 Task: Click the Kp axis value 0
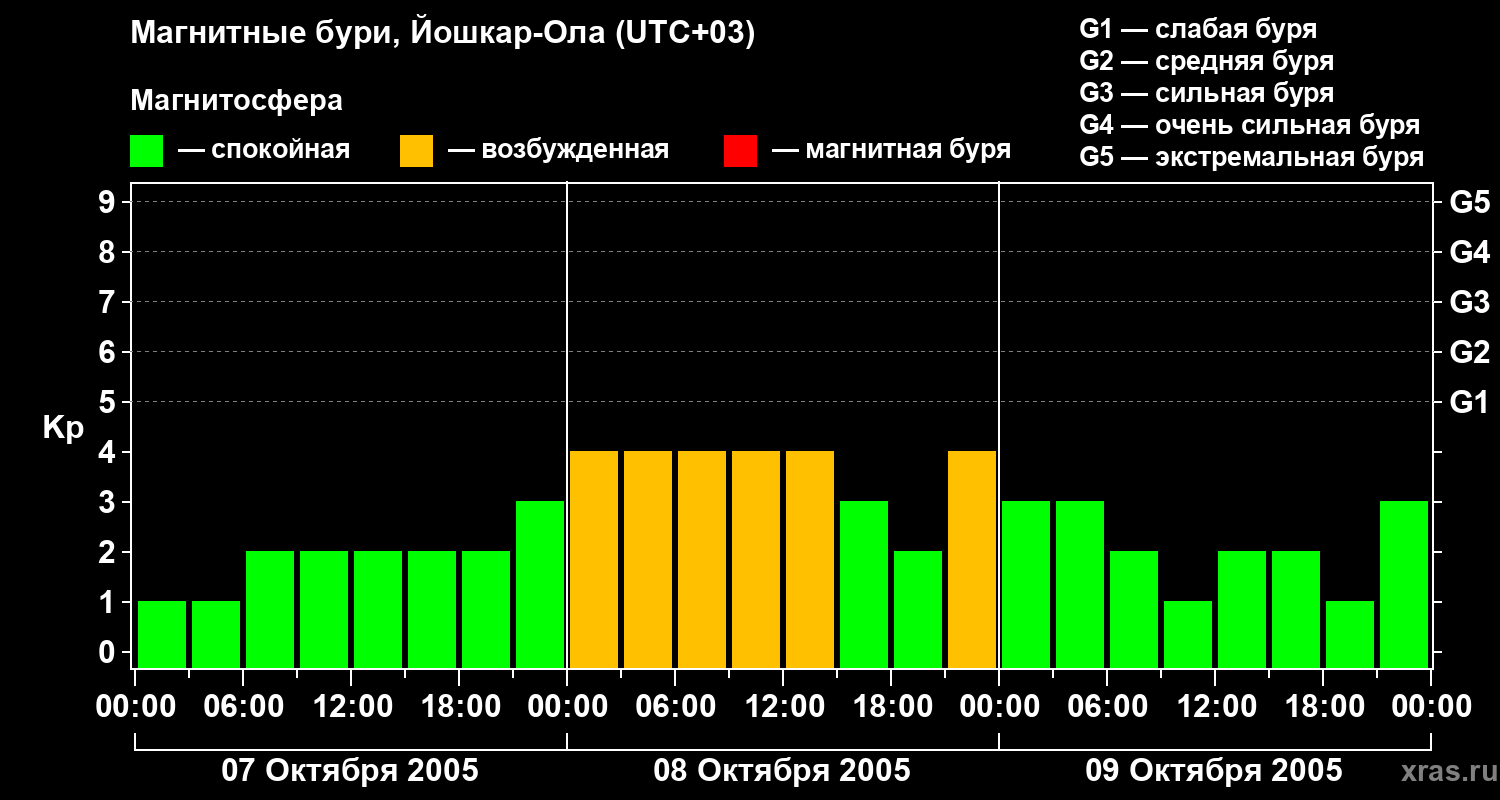(x=109, y=652)
